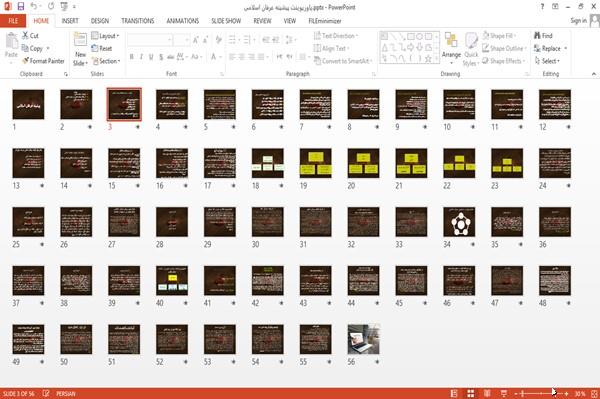
Task: Toggle Justify paragraph alignment
Action: [x=261, y=57]
